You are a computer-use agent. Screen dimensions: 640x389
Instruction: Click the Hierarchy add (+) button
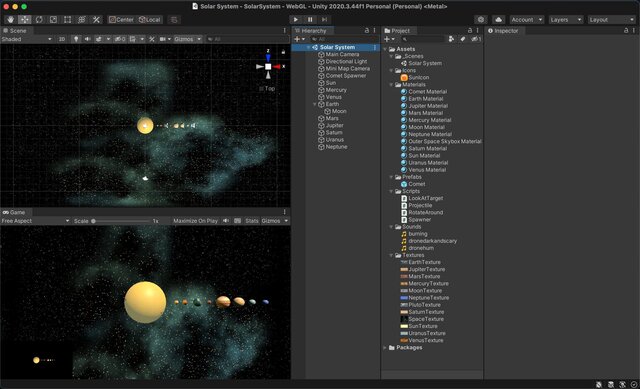(299, 39)
